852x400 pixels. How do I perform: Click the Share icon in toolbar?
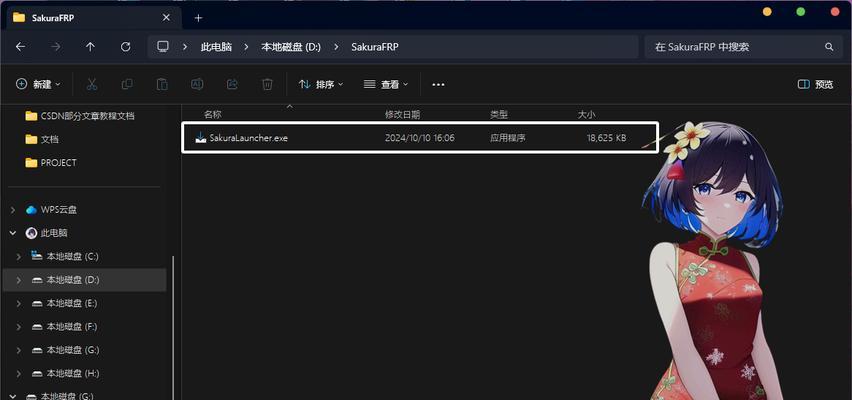[232, 84]
